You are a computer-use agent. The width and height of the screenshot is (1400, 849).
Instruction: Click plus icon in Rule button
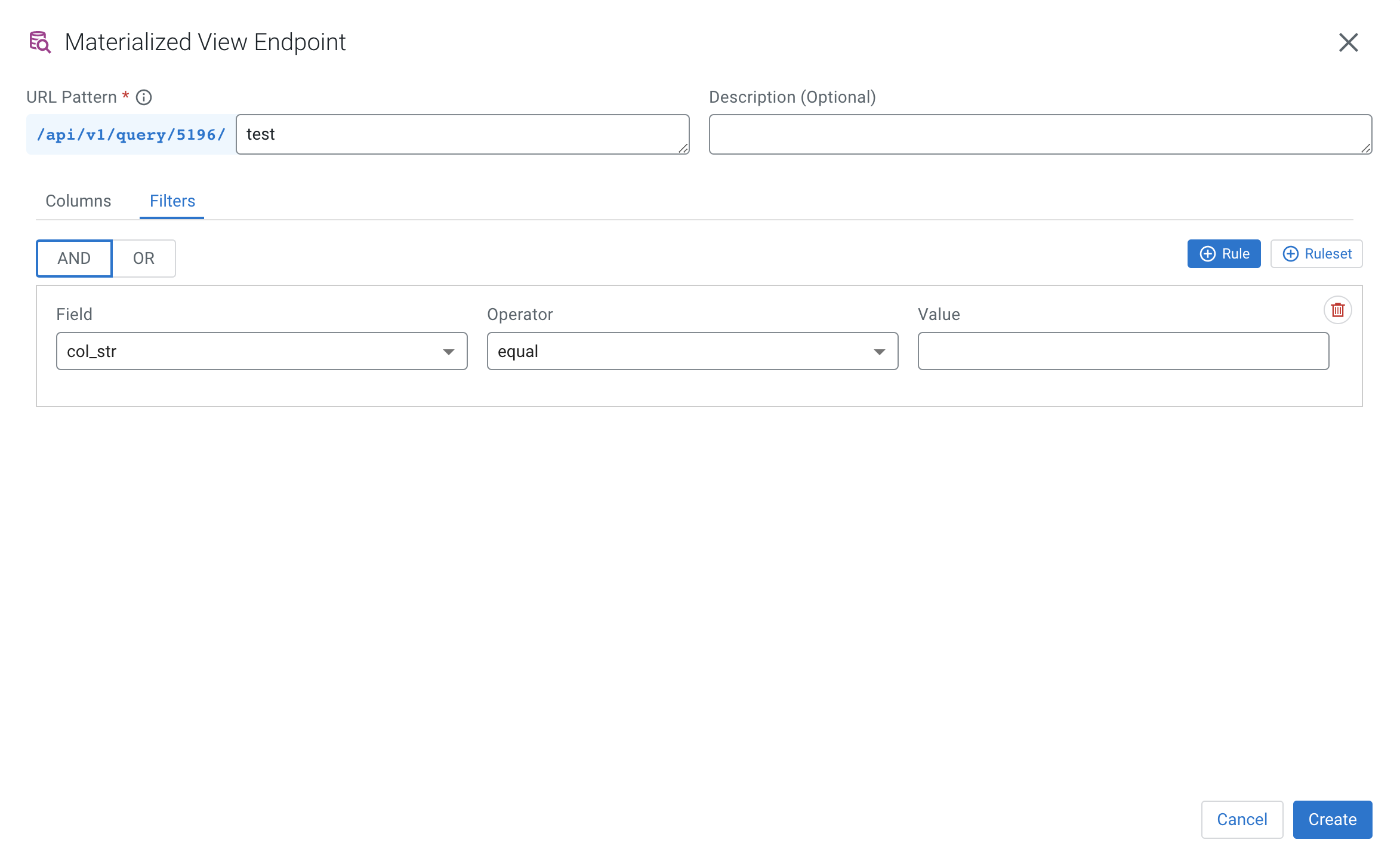(1207, 254)
